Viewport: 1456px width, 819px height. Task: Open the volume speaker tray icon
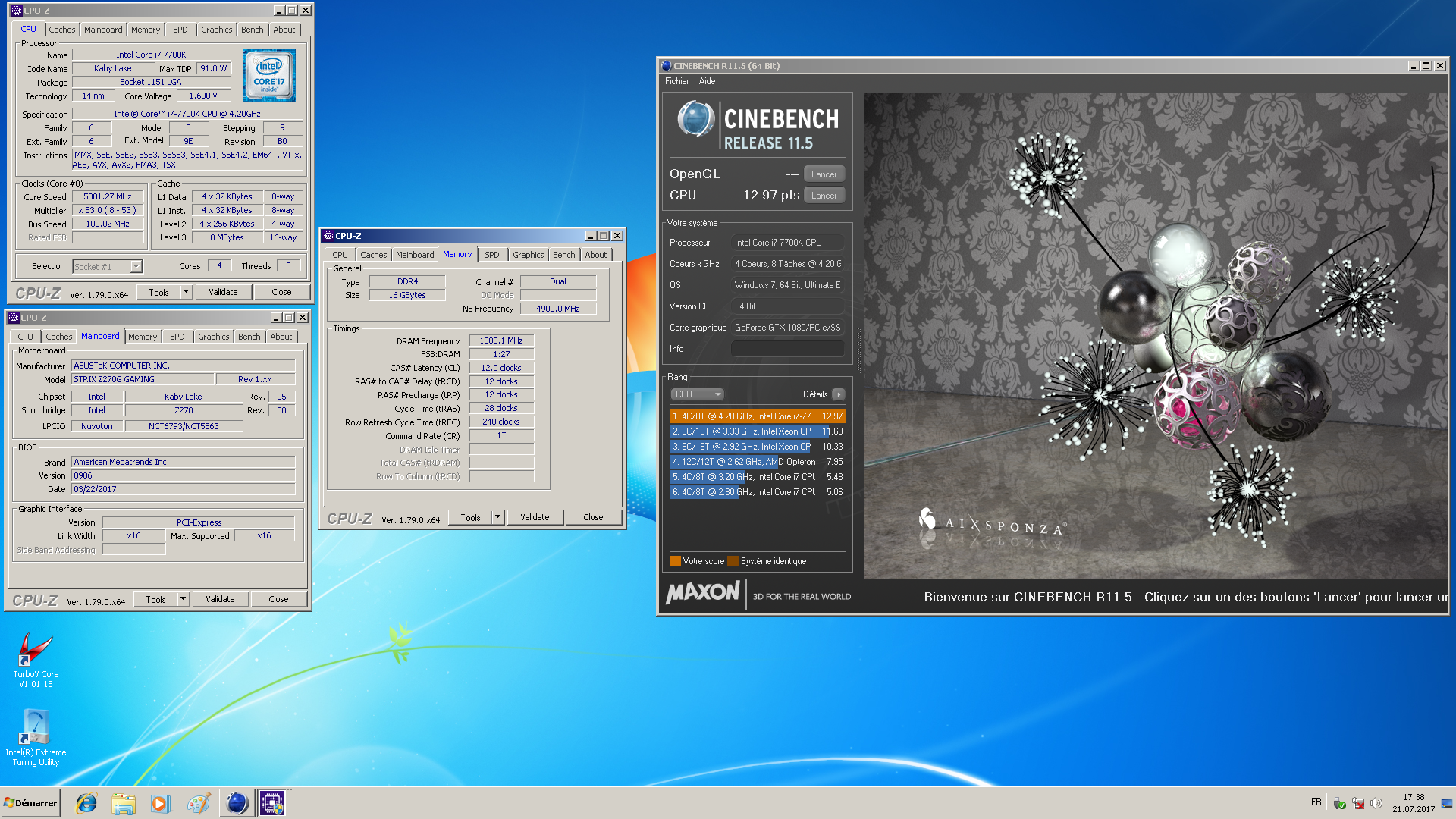[x=1376, y=803]
